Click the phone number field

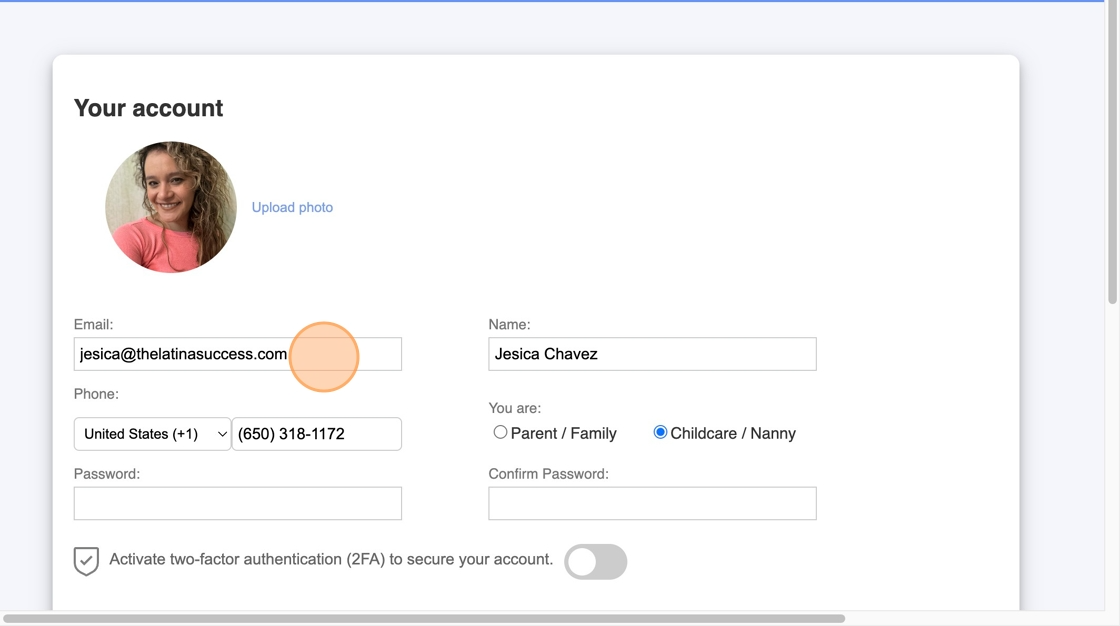(316, 434)
